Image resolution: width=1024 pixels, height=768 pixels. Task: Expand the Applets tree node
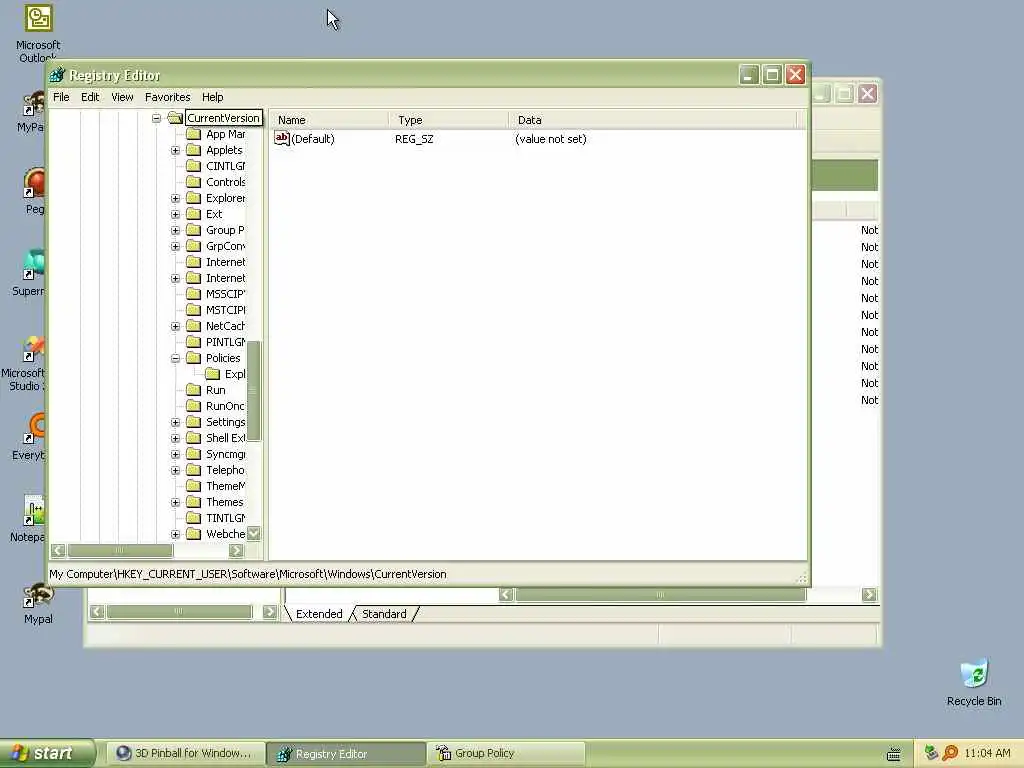[x=176, y=150]
